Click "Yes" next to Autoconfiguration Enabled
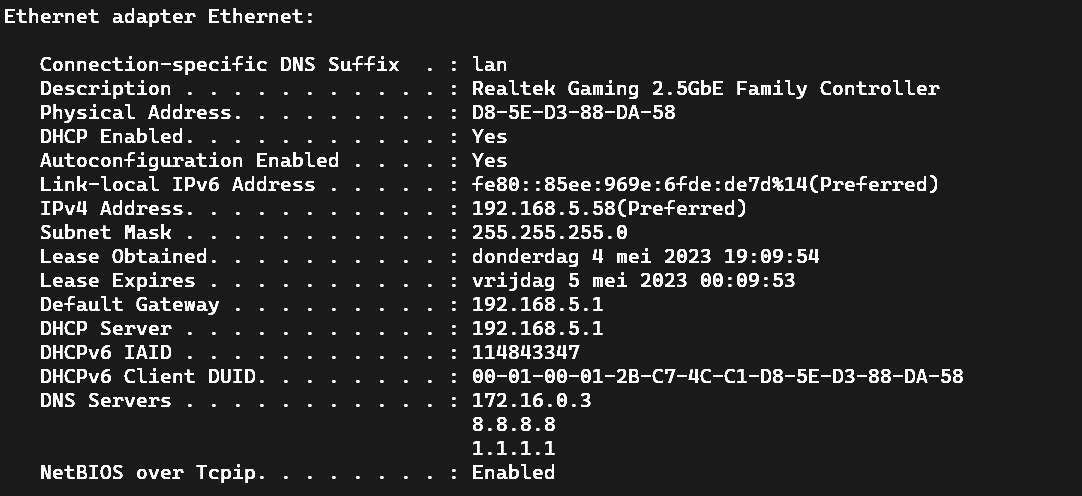This screenshot has height=496, width=1082. pyautogui.click(x=489, y=160)
